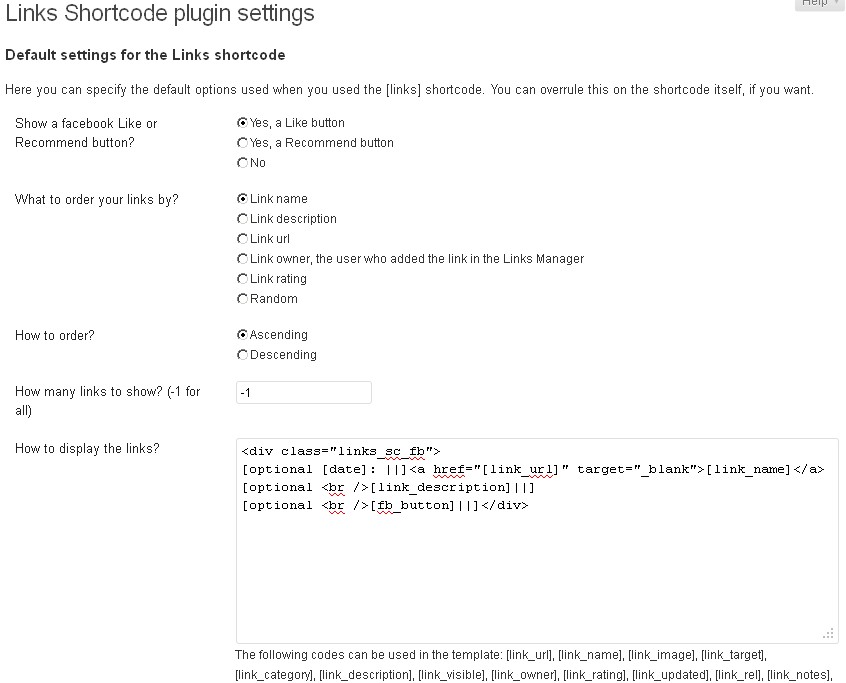
Task: Click the 'Descending' option label
Action: 283,355
